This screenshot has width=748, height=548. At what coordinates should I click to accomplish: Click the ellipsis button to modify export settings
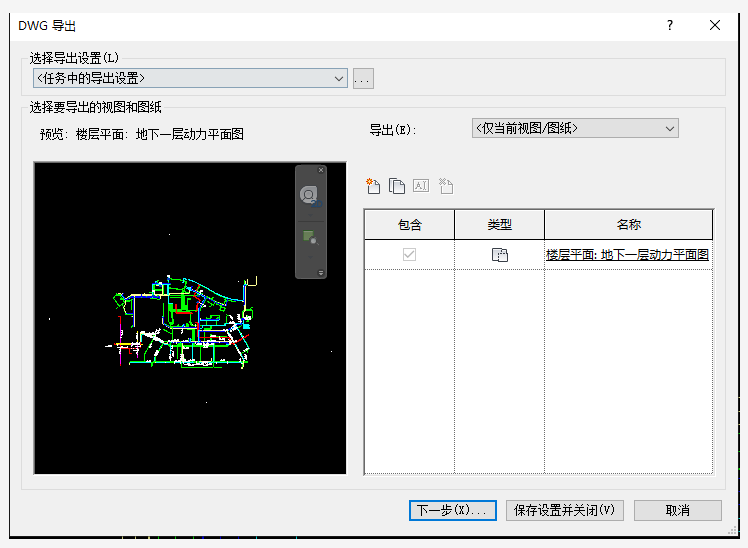pyautogui.click(x=363, y=79)
